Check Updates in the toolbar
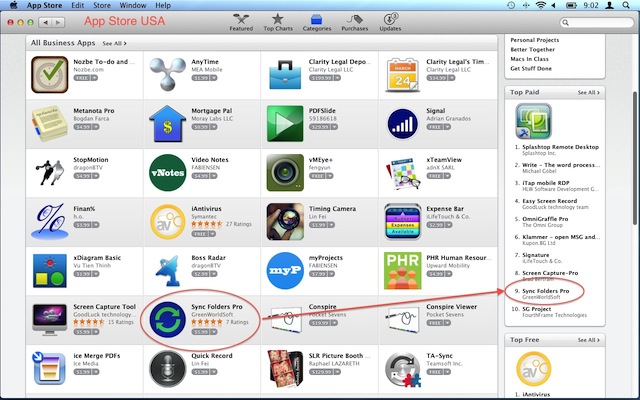This screenshot has height=400, width=640. point(390,22)
